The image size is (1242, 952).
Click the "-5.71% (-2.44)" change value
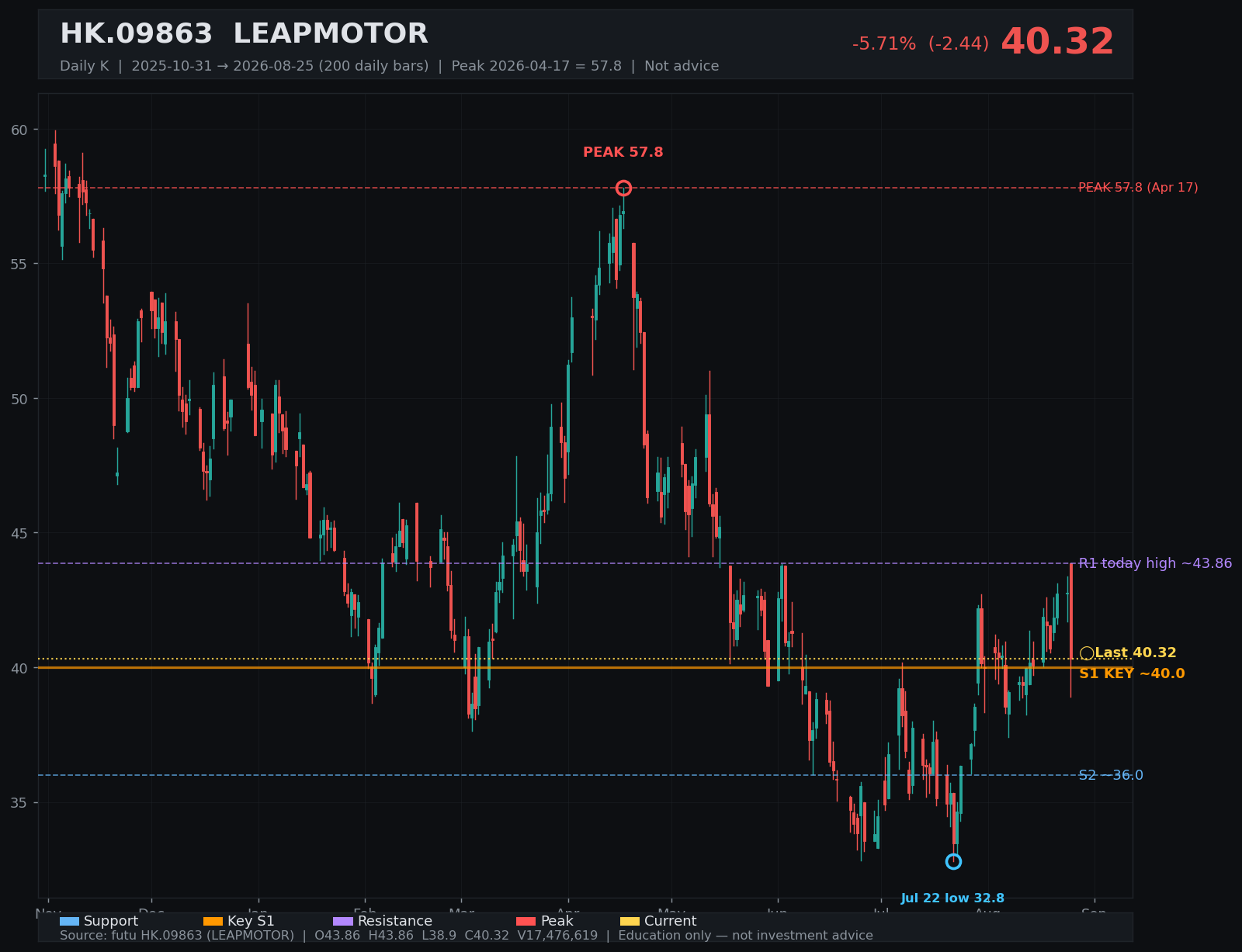click(921, 44)
